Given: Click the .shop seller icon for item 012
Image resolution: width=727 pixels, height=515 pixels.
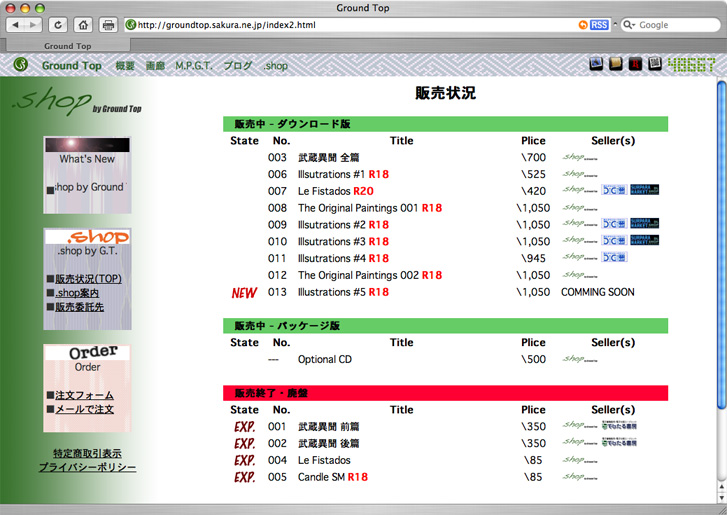Looking at the screenshot, I should [x=580, y=275].
